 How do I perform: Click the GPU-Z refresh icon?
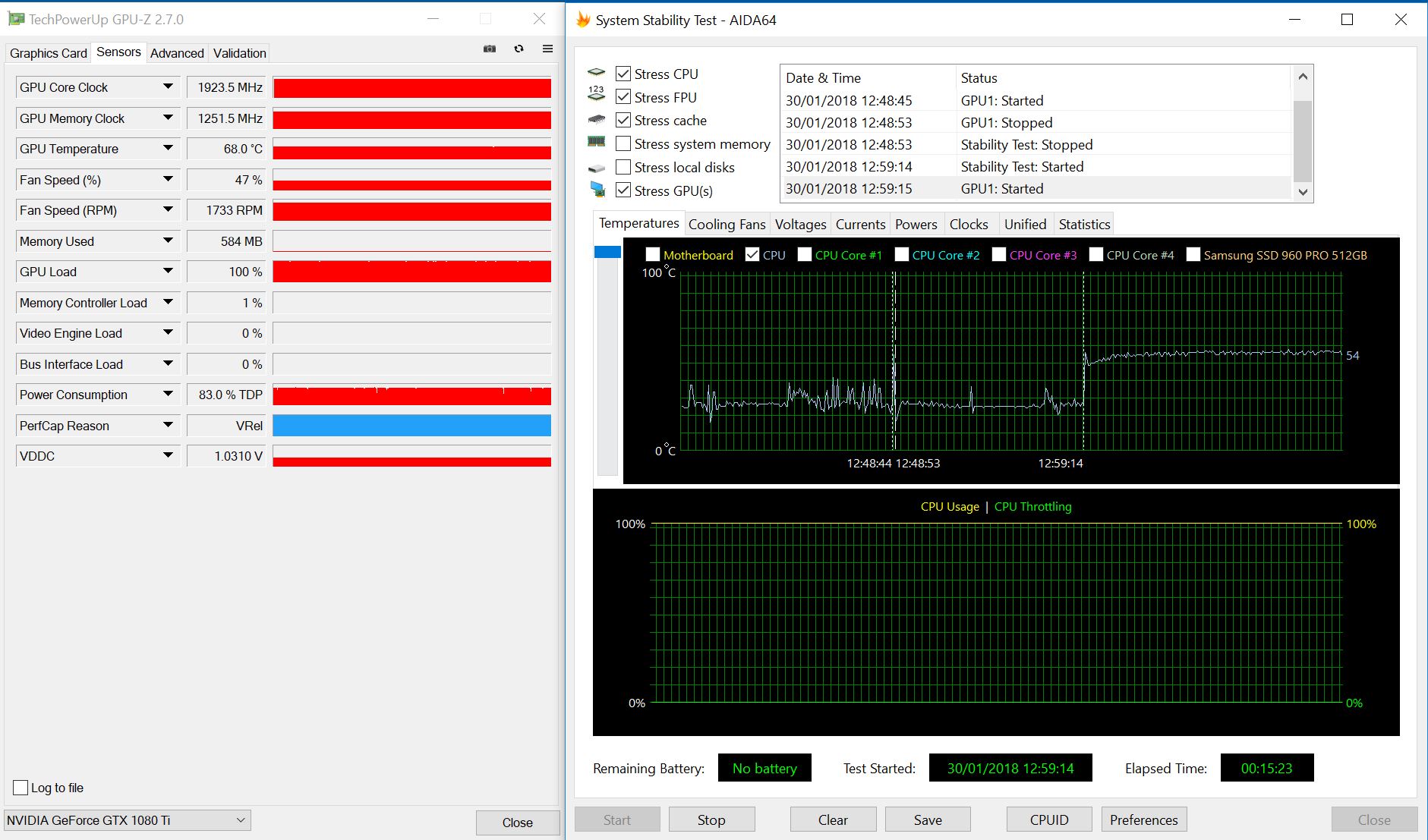pos(519,49)
